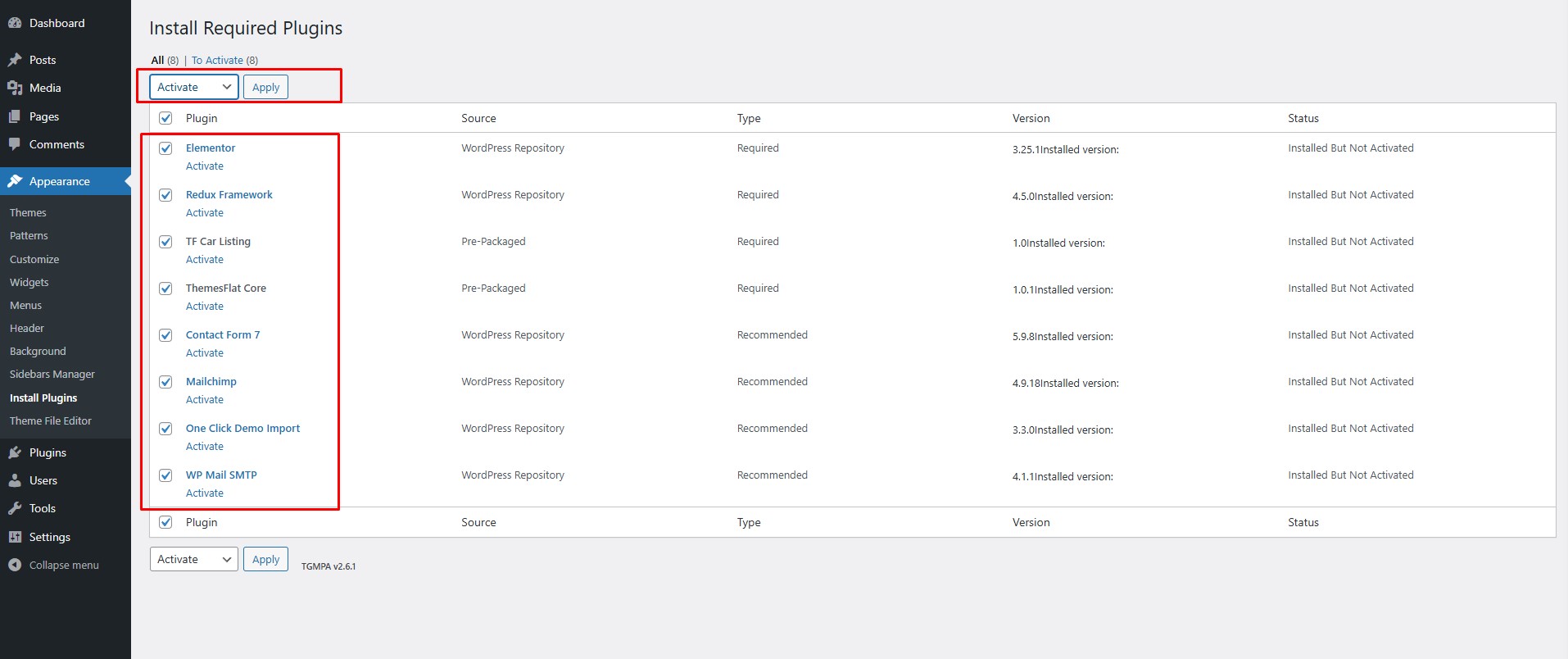Click the Collapse menu arrow icon

tap(15, 565)
